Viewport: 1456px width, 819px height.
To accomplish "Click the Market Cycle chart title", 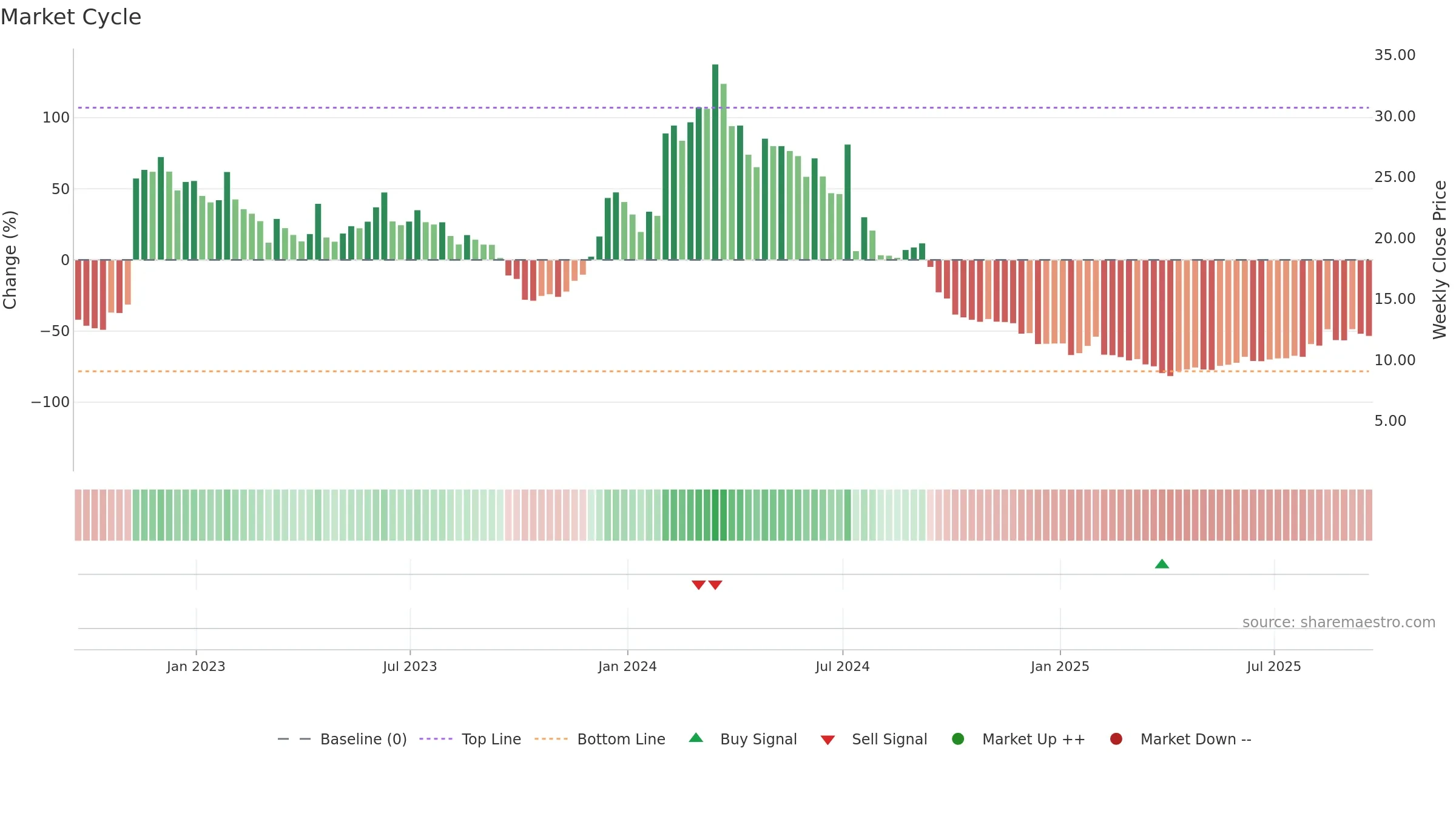I will tap(71, 17).
